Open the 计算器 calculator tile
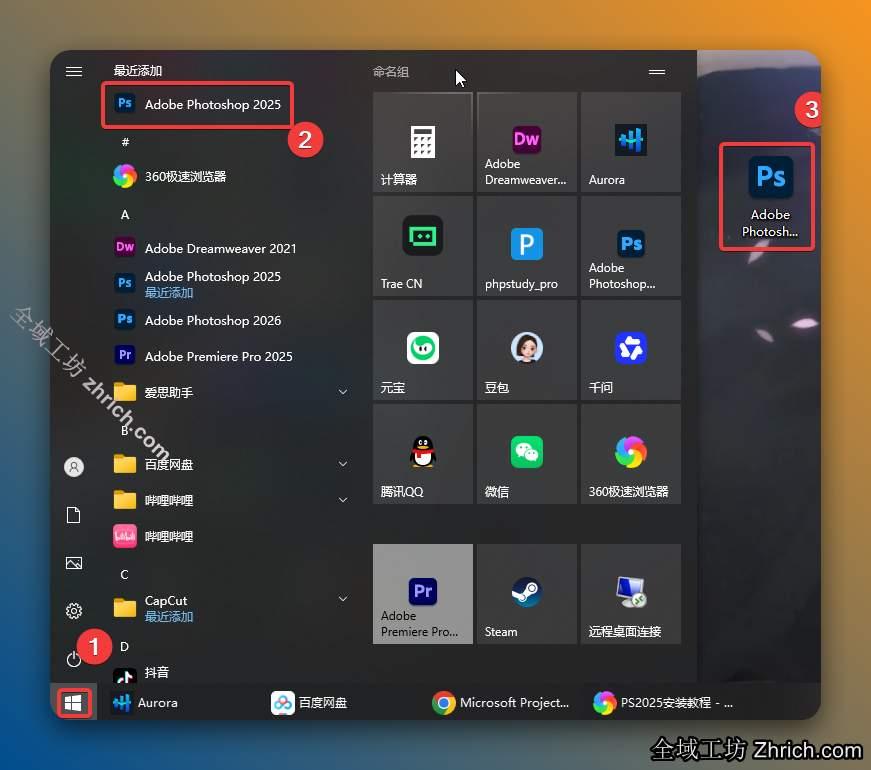The width and height of the screenshot is (871, 770). click(x=423, y=142)
